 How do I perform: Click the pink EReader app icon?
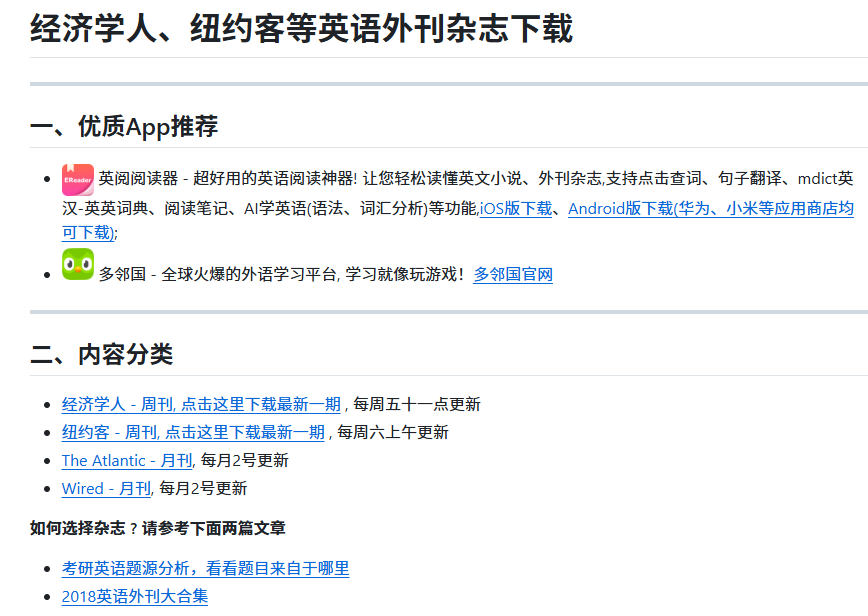point(78,180)
